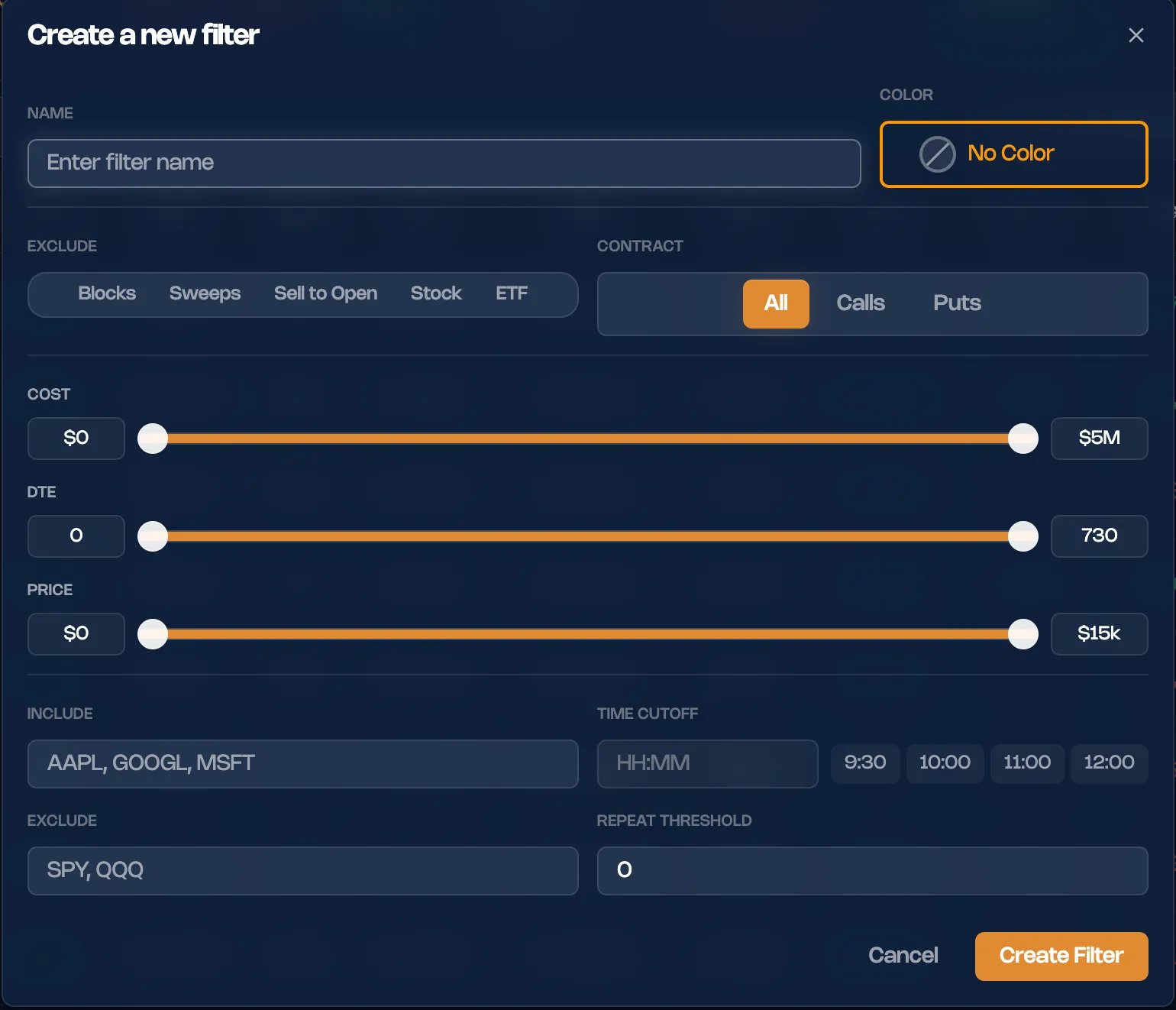Click the close X icon
1176x1010 pixels.
click(x=1136, y=35)
